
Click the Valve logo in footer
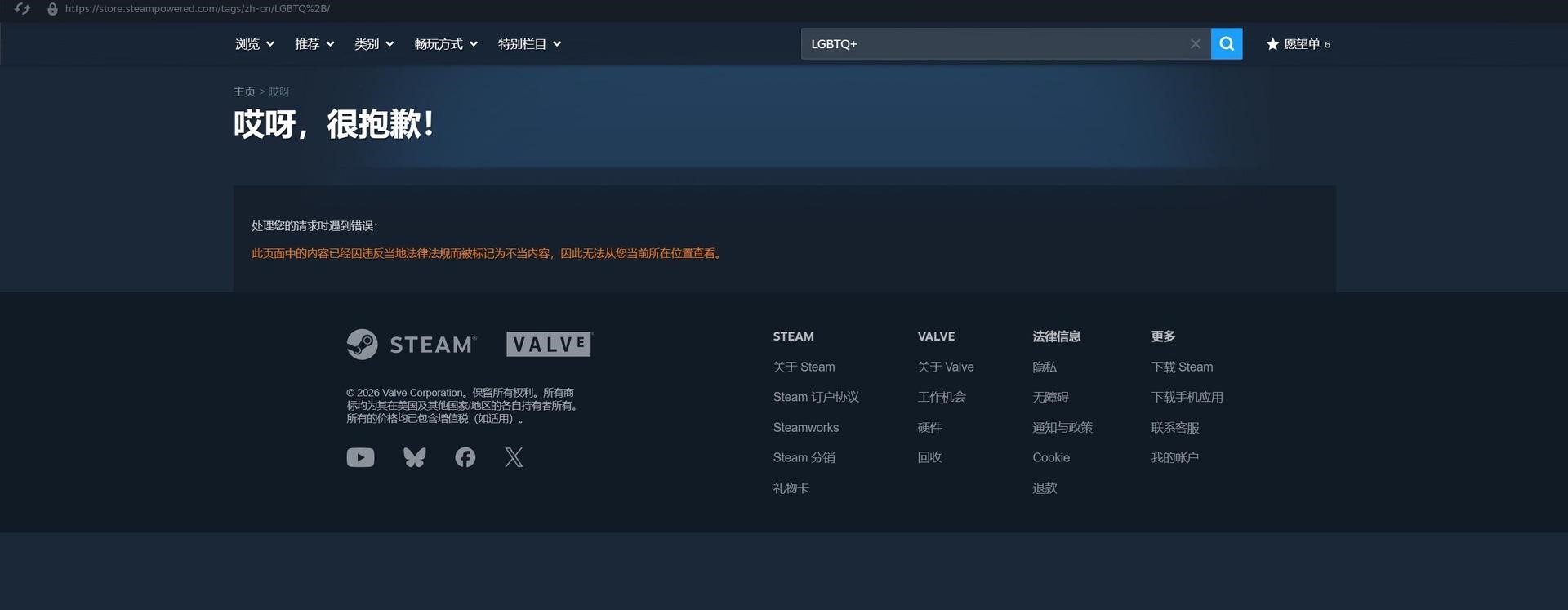[x=549, y=345]
